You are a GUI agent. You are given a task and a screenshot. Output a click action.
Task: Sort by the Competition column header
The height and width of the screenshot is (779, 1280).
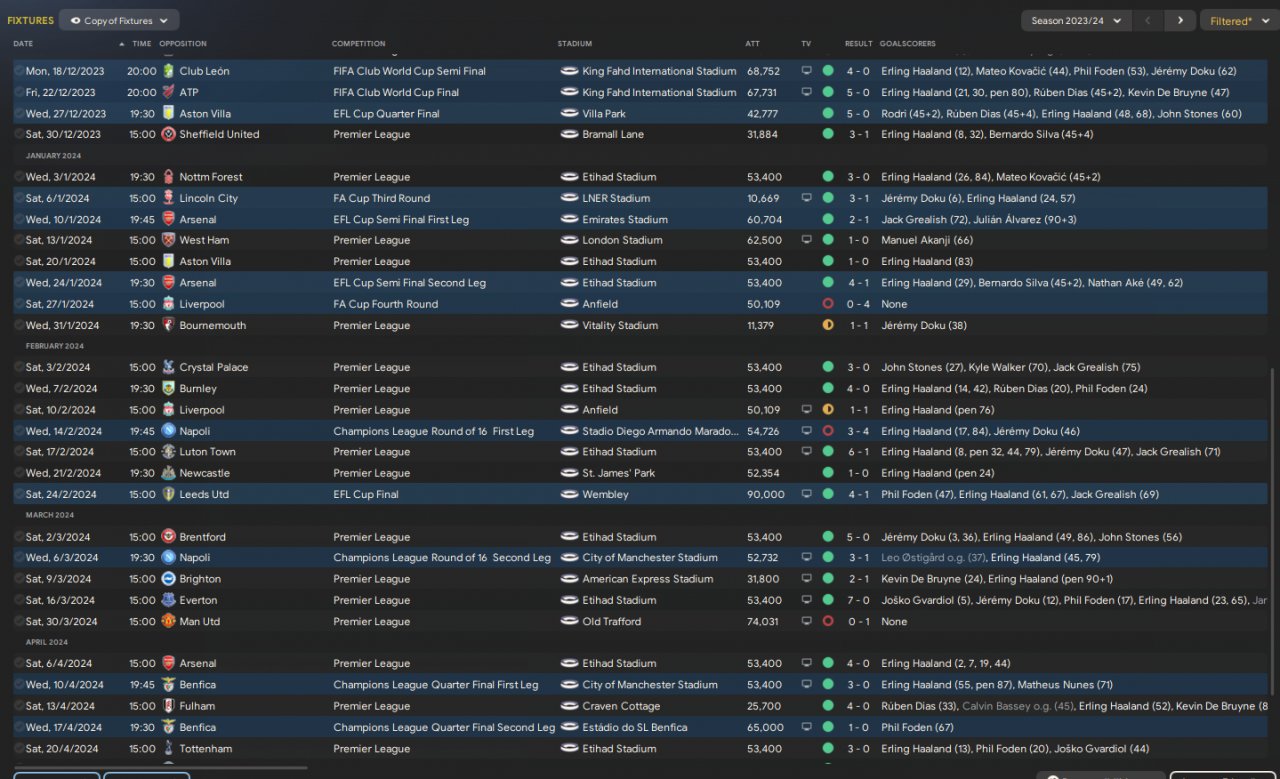tap(359, 44)
